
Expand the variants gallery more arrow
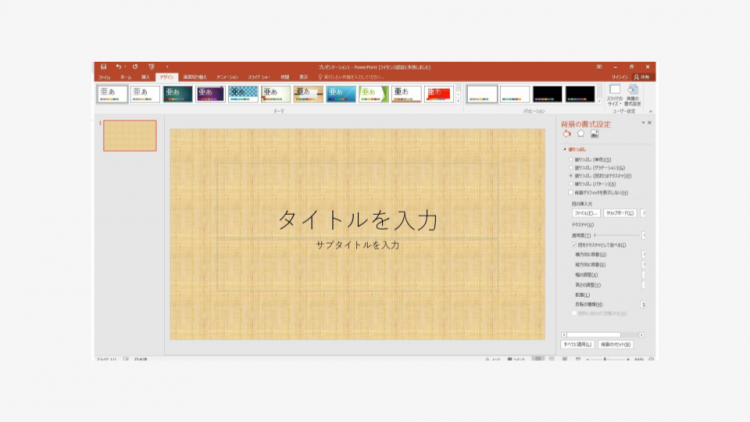click(x=599, y=101)
